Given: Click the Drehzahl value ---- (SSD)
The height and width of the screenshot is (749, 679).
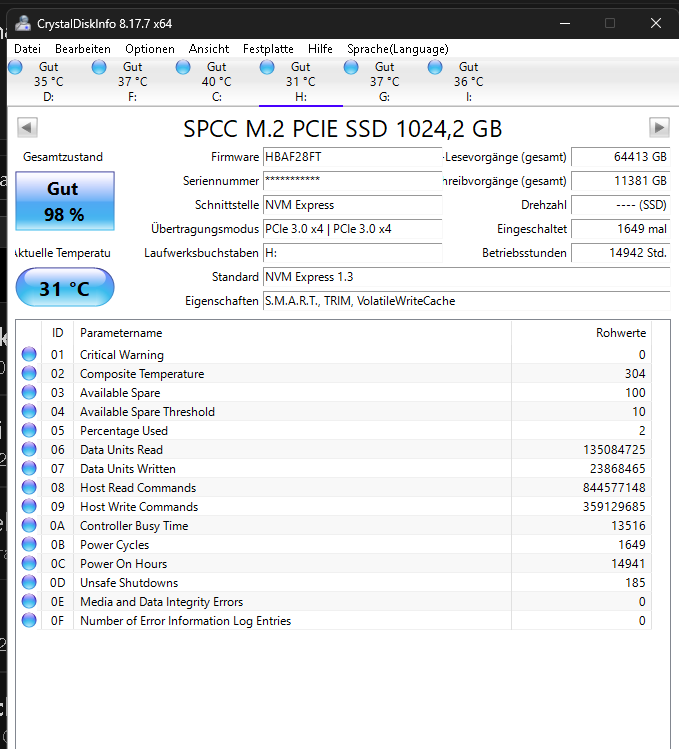Looking at the screenshot, I should click(620, 205).
